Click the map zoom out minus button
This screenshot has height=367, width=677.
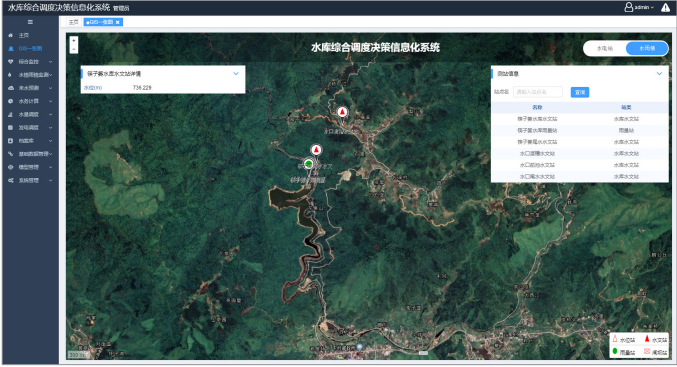click(74, 49)
